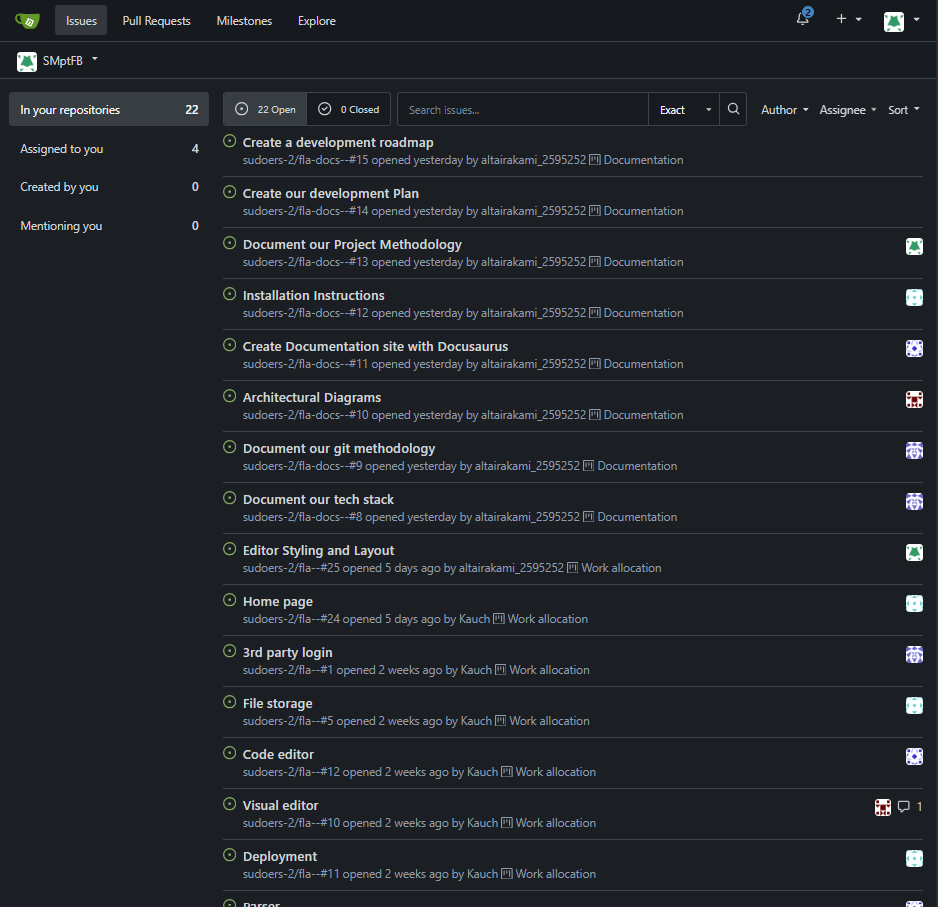Screen dimensions: 938x907
Task: Filter by Created by you
Action: coord(109,187)
